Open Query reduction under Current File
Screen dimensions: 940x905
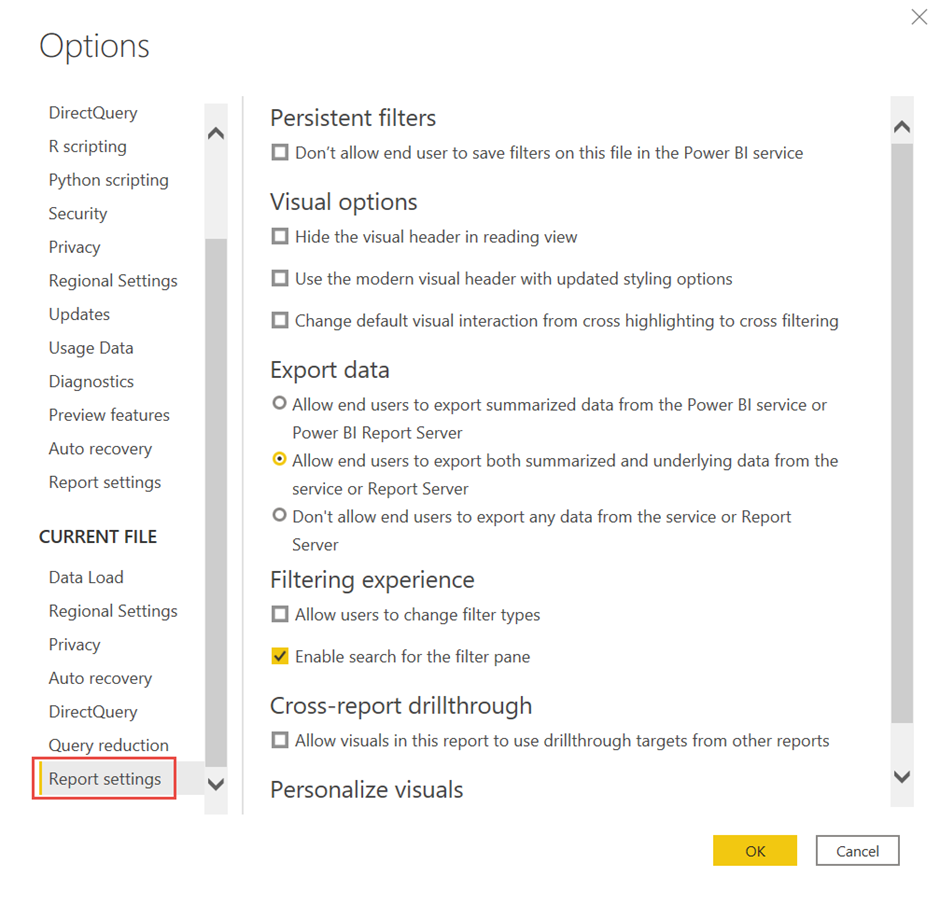[x=108, y=745]
